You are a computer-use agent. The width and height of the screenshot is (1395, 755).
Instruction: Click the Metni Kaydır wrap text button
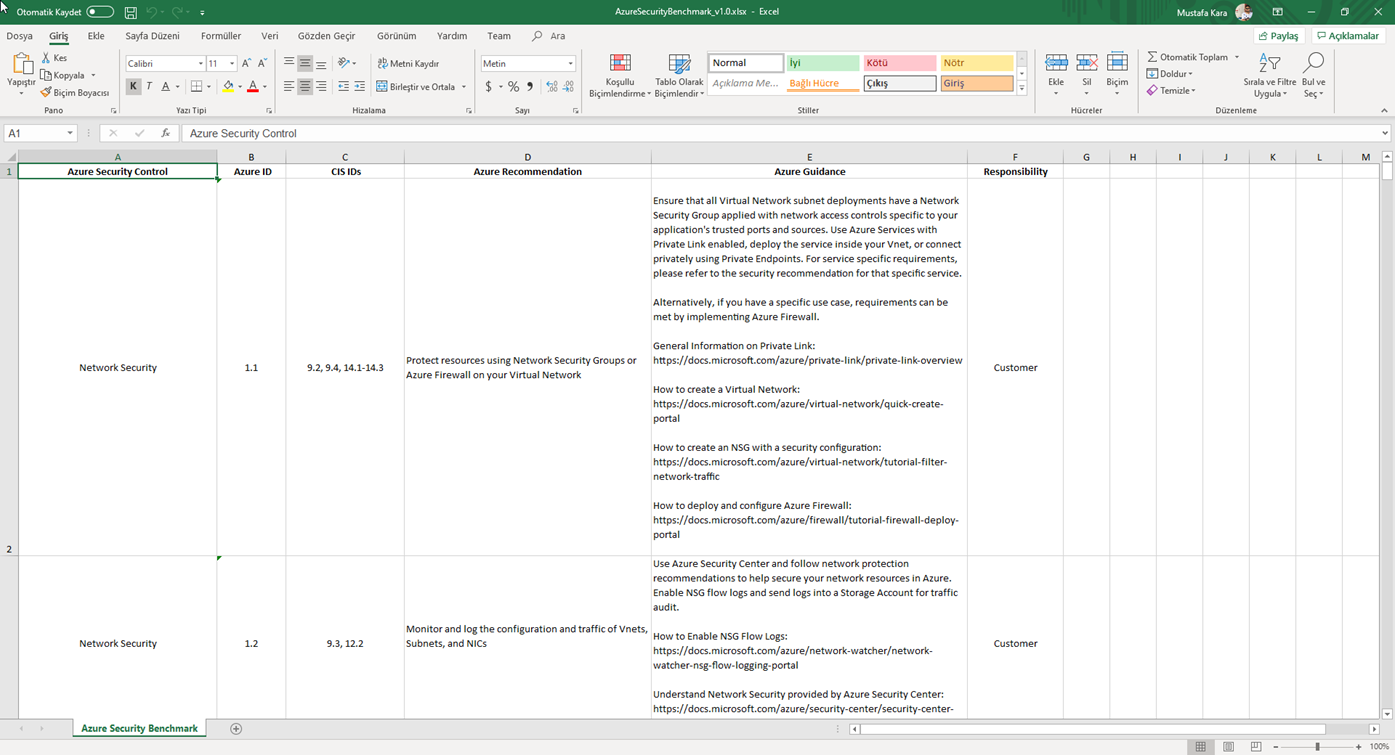coord(408,63)
